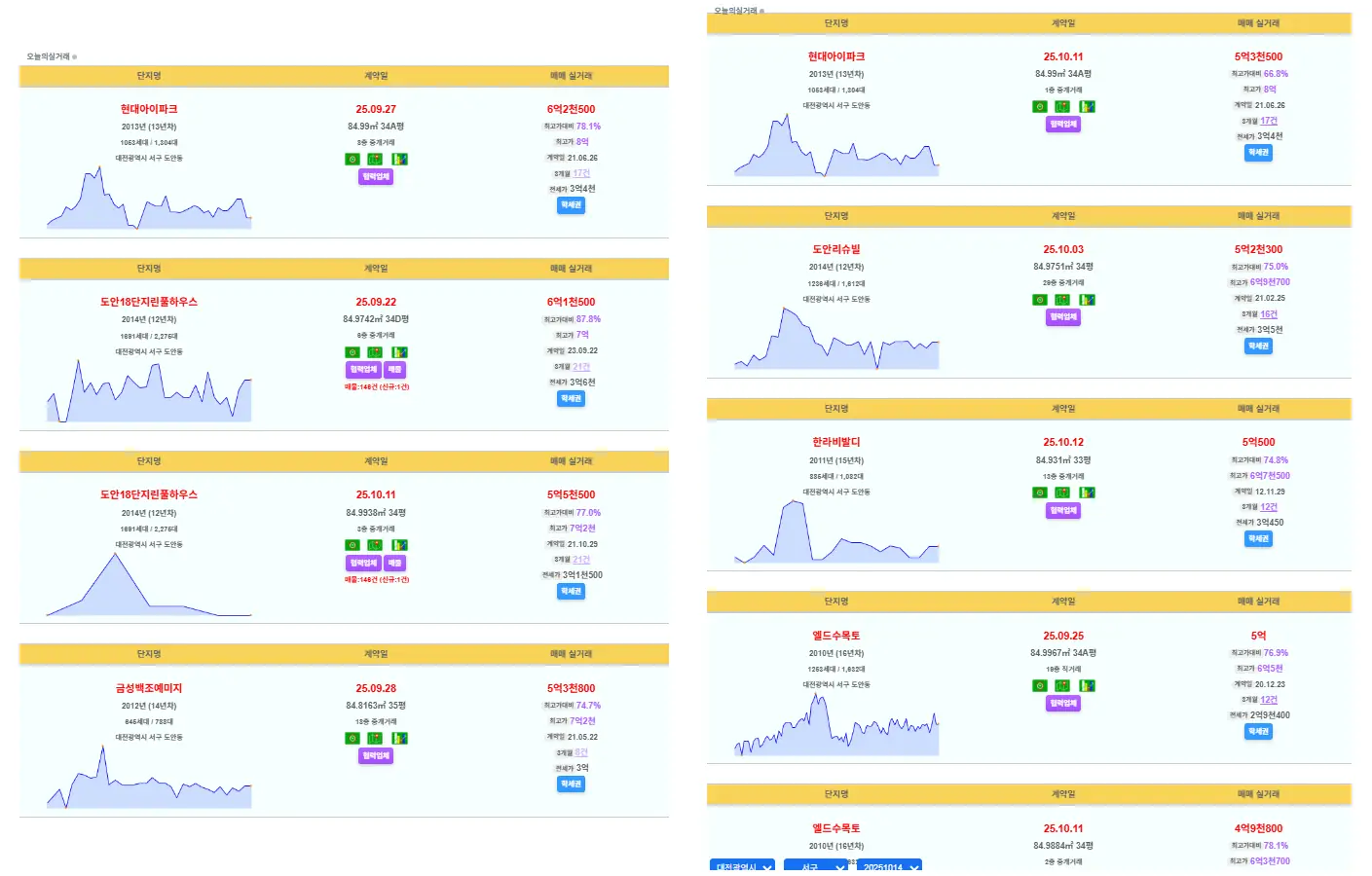The image size is (1372, 876).
Task: Click target icon in 도안18단지린풀하우스 25.09.22 card
Action: pyautogui.click(x=352, y=352)
